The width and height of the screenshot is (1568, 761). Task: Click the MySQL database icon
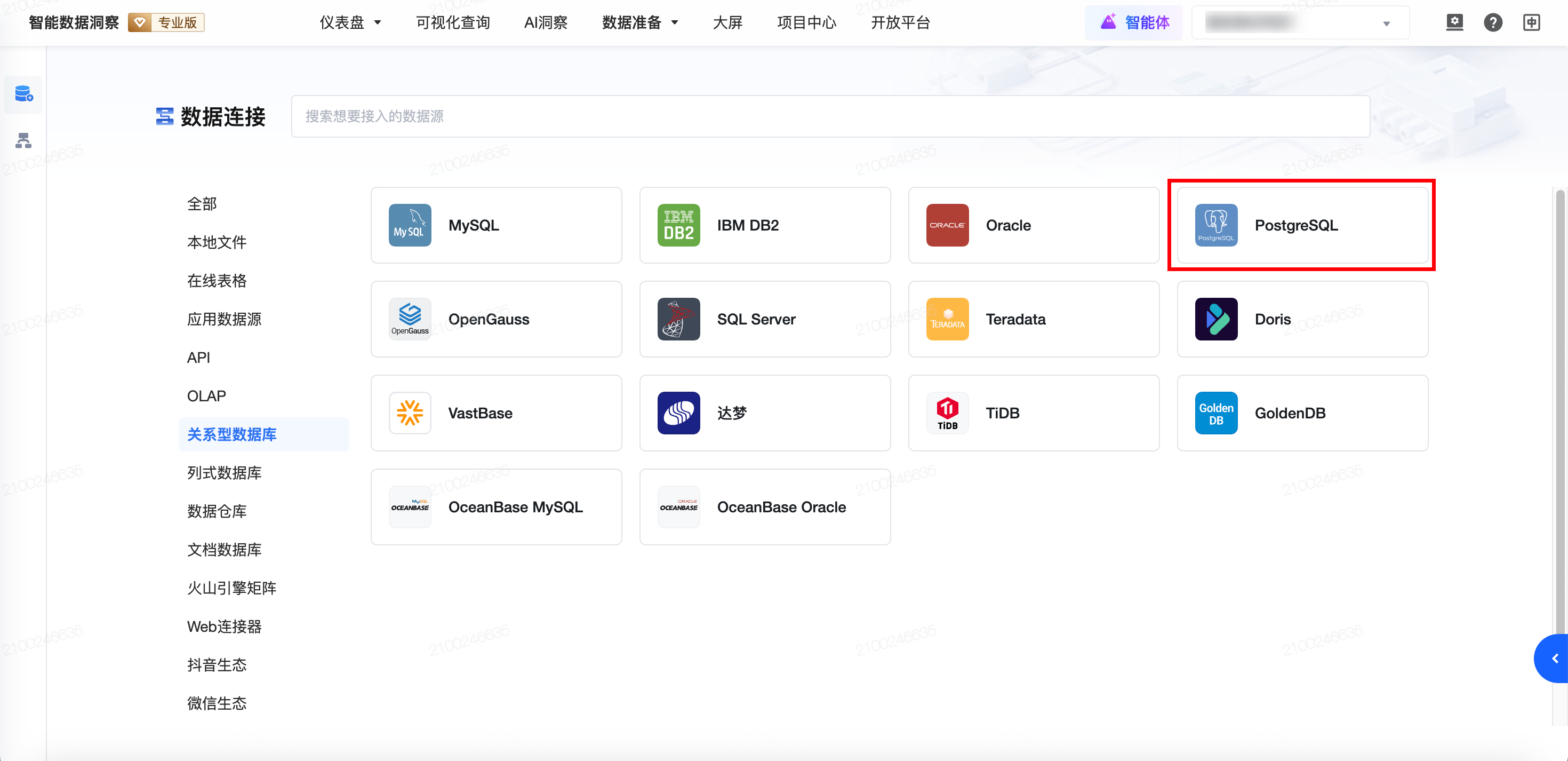pos(410,225)
